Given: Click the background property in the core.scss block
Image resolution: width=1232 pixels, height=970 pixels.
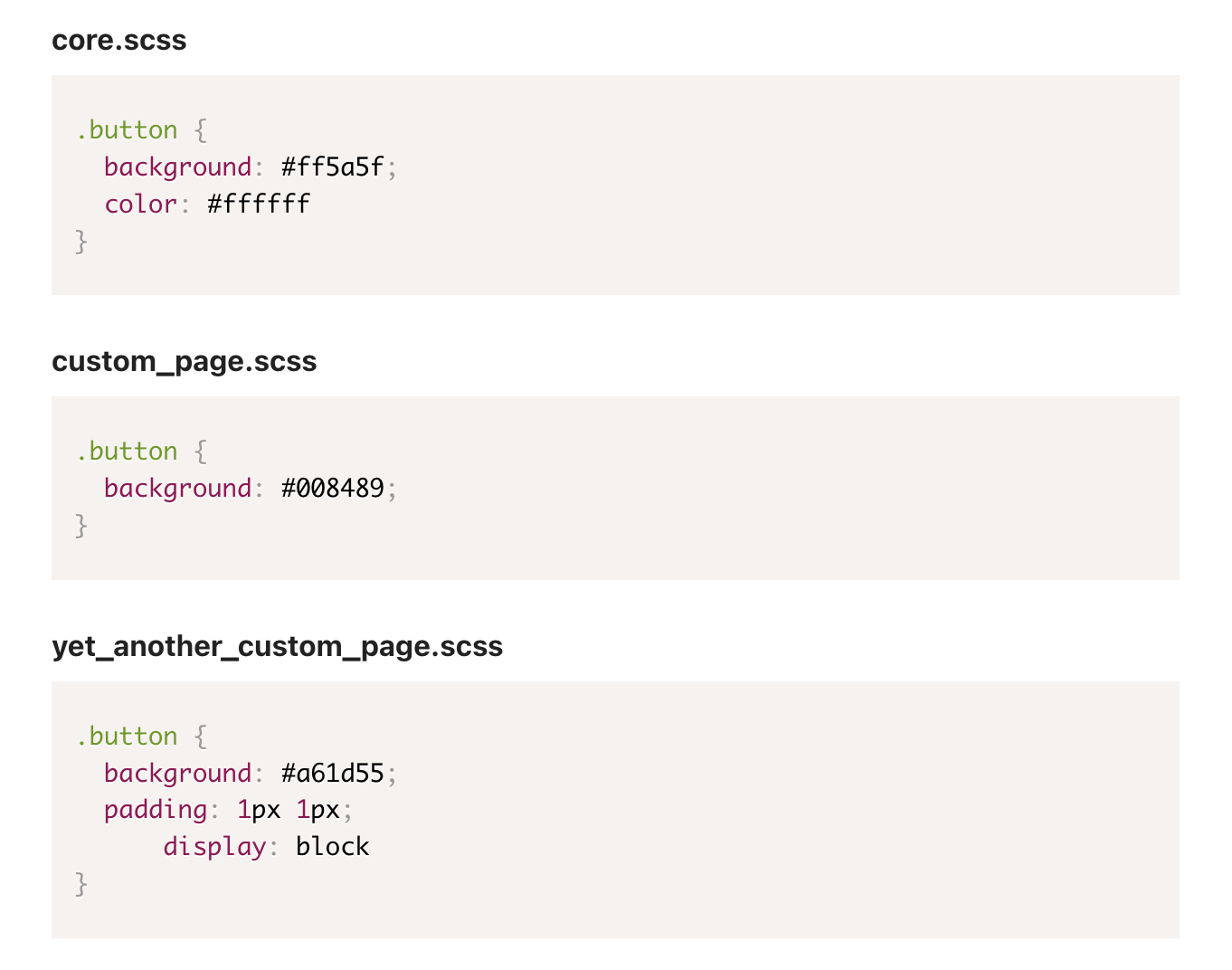Looking at the screenshot, I should [x=177, y=168].
